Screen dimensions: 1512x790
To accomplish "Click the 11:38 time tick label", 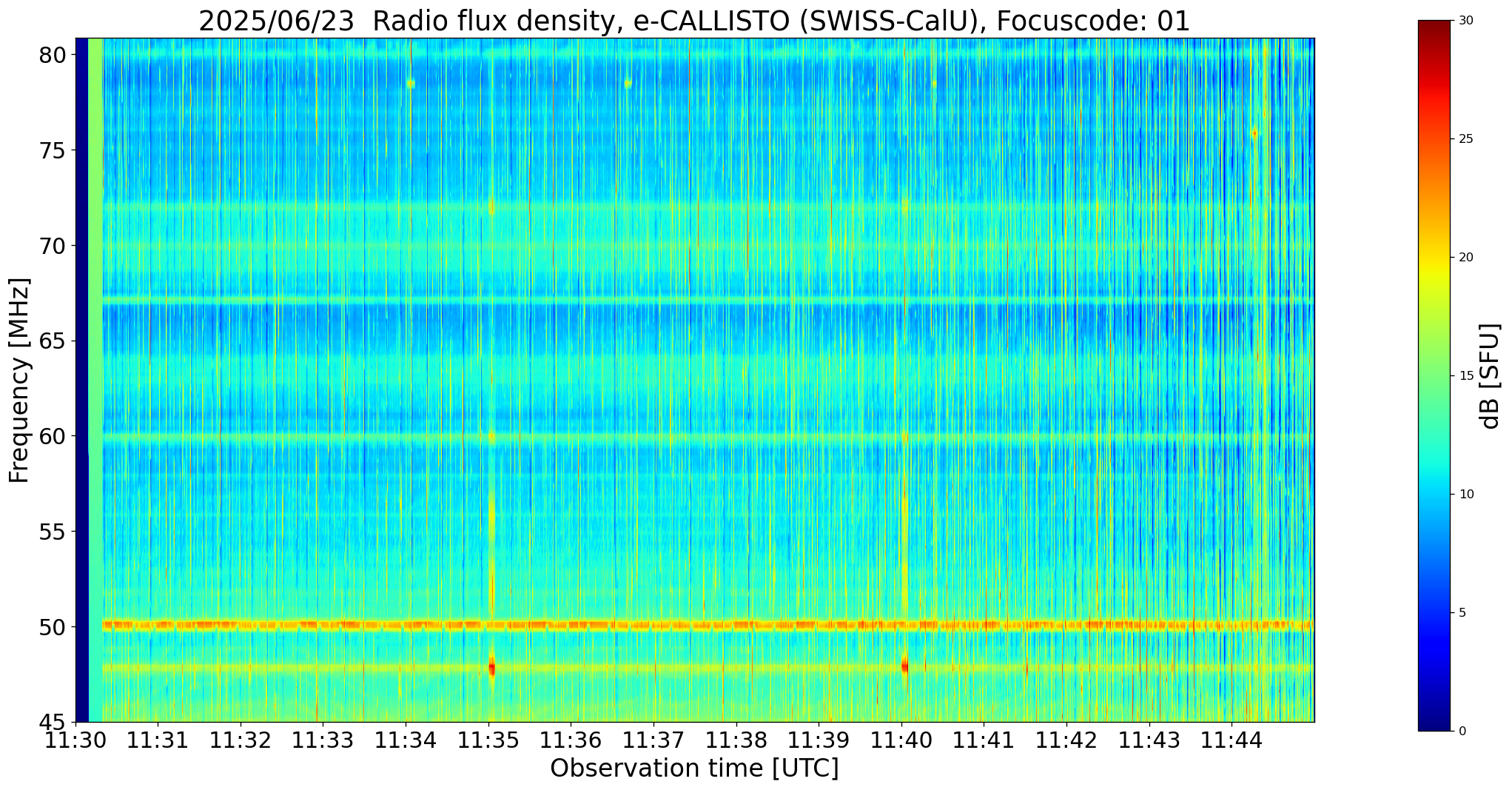I will click(x=736, y=740).
